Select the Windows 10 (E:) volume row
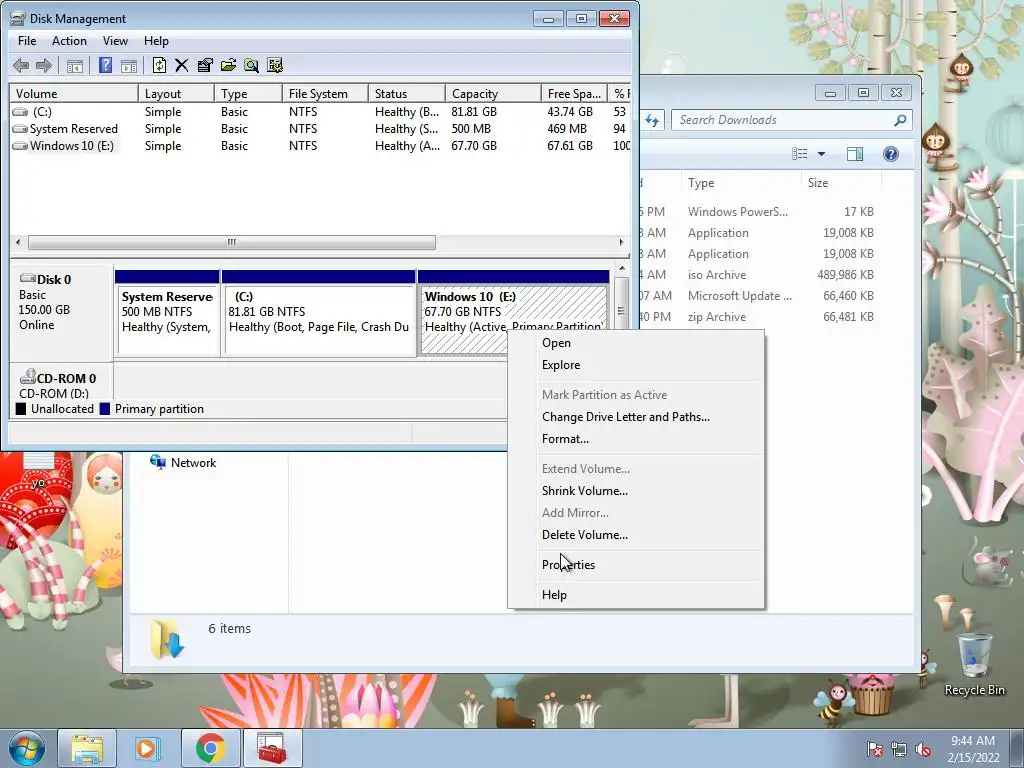The image size is (1024, 768). 320,146
